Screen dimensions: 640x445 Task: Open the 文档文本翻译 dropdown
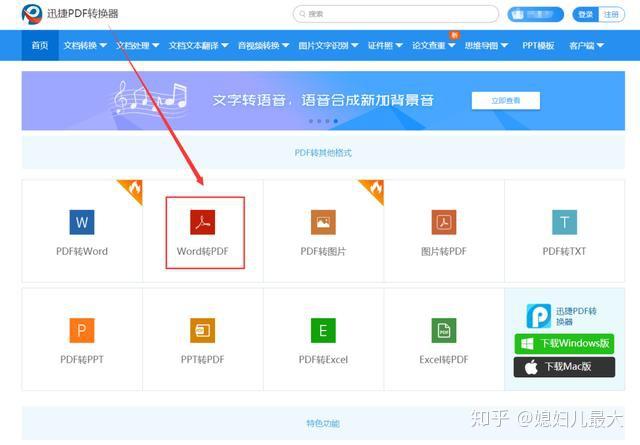(199, 45)
